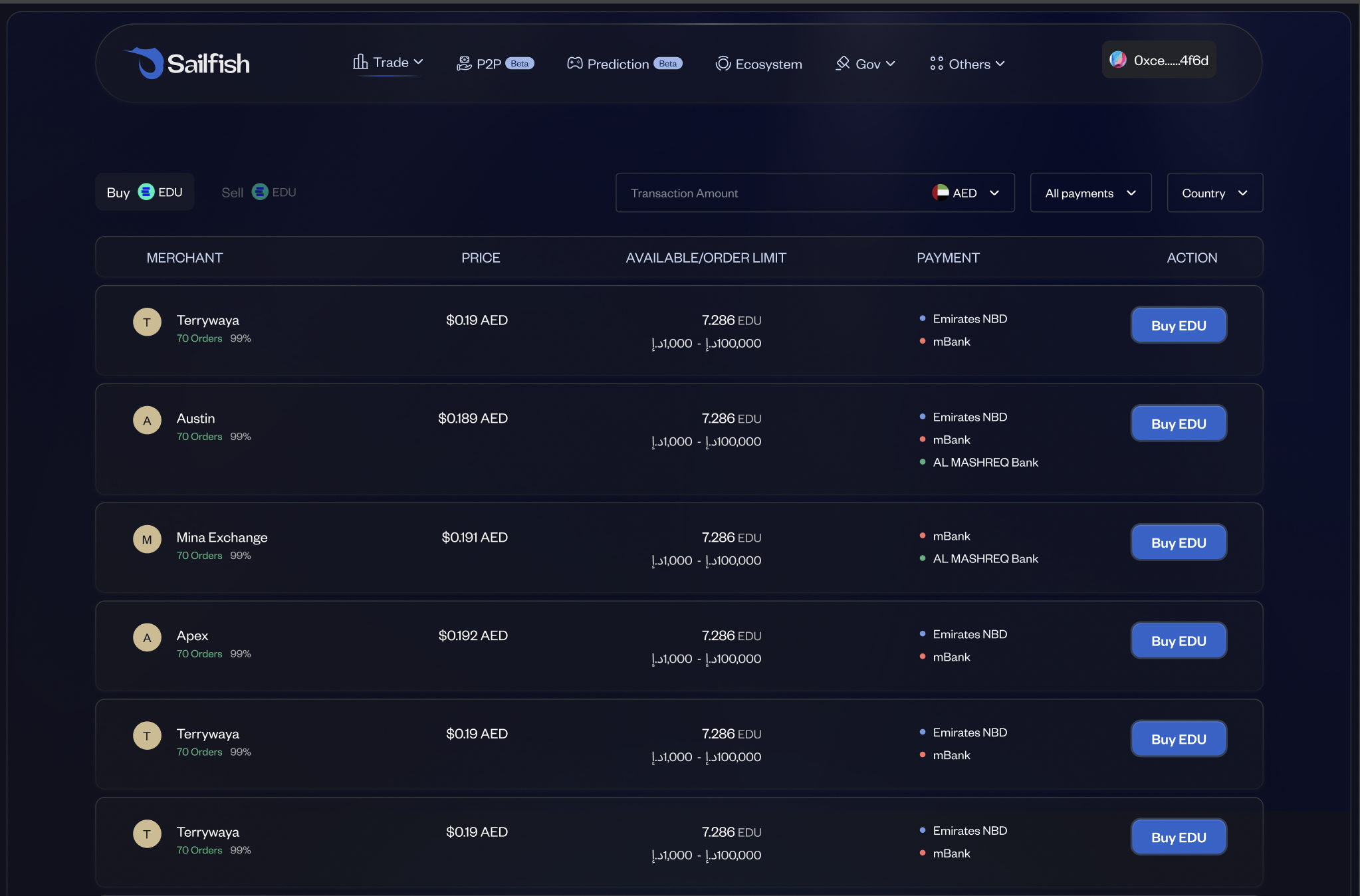Open the Country filter dropdown
1360x896 pixels.
click(x=1215, y=193)
